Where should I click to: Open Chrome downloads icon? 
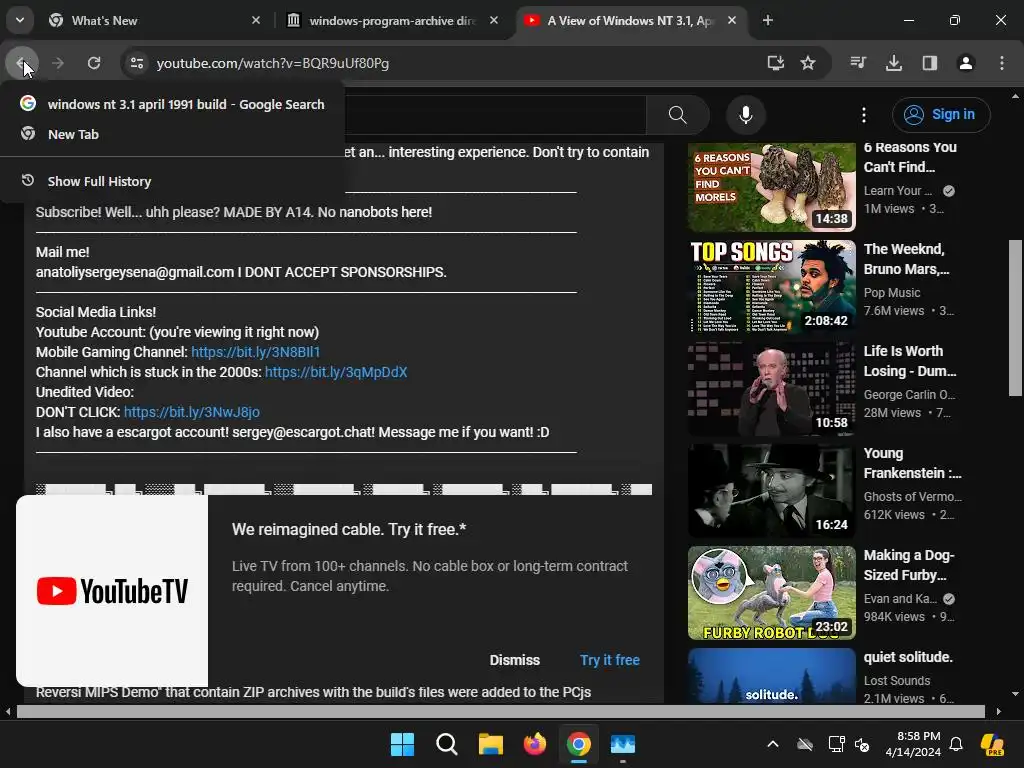(x=894, y=63)
